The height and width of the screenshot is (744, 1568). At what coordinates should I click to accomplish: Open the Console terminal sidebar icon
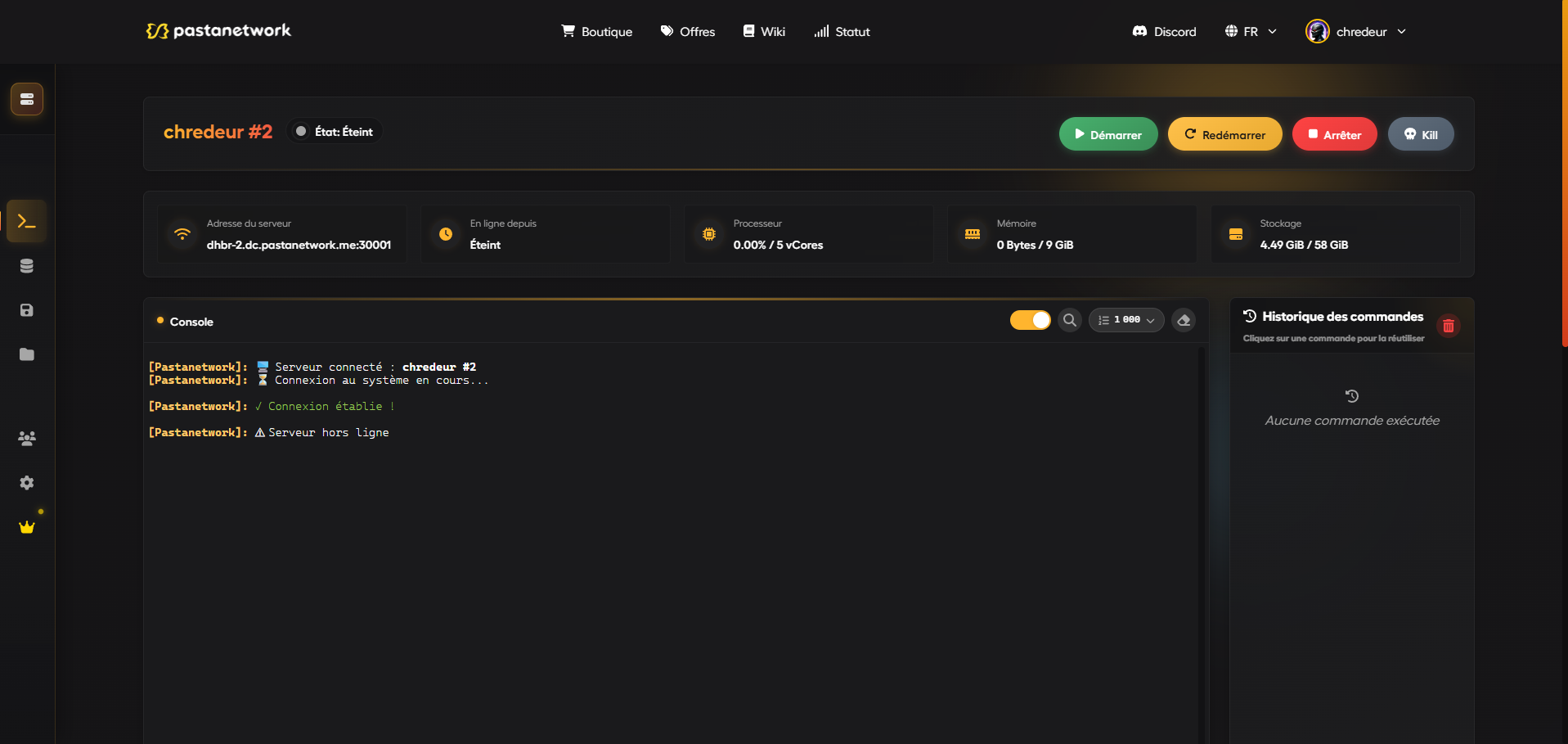(x=27, y=221)
